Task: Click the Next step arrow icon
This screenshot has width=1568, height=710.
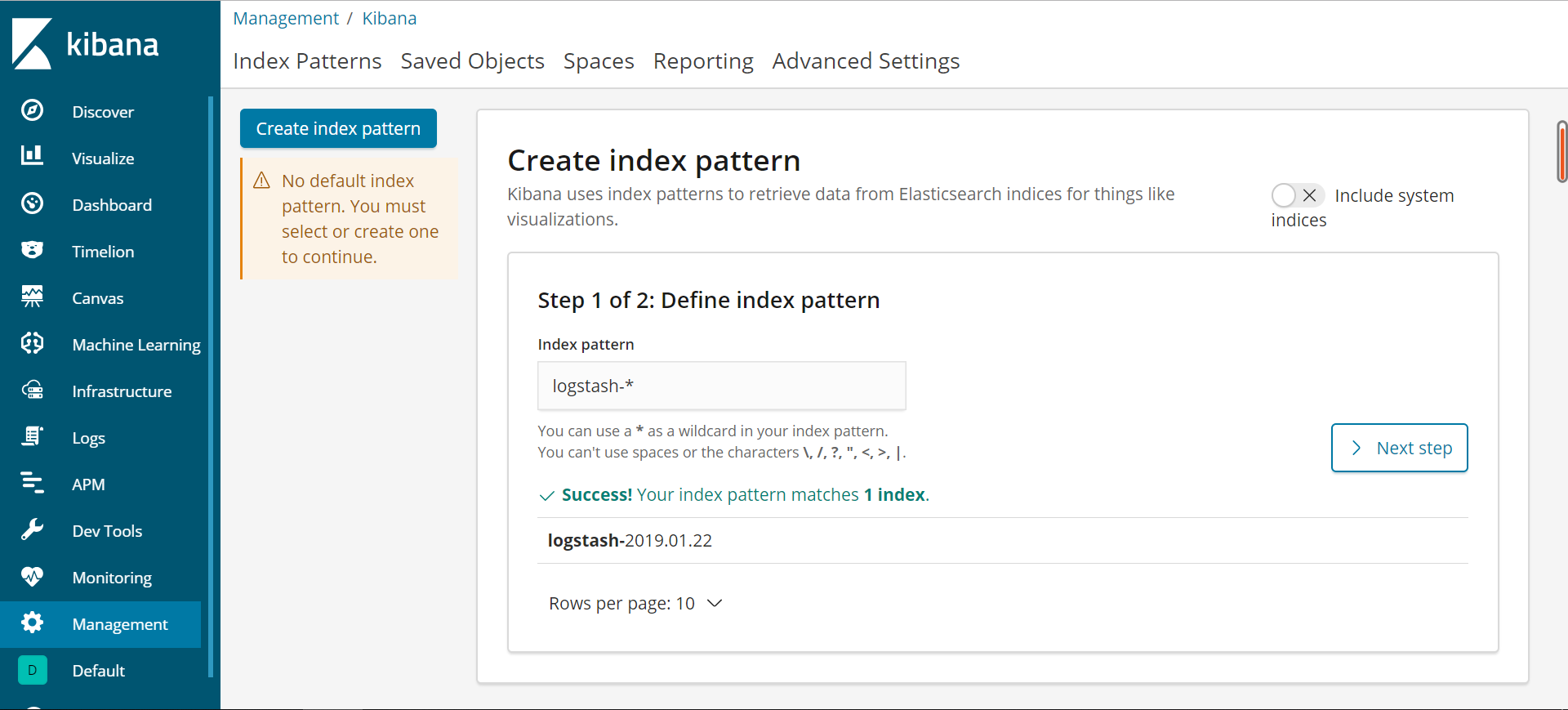Action: point(1356,448)
